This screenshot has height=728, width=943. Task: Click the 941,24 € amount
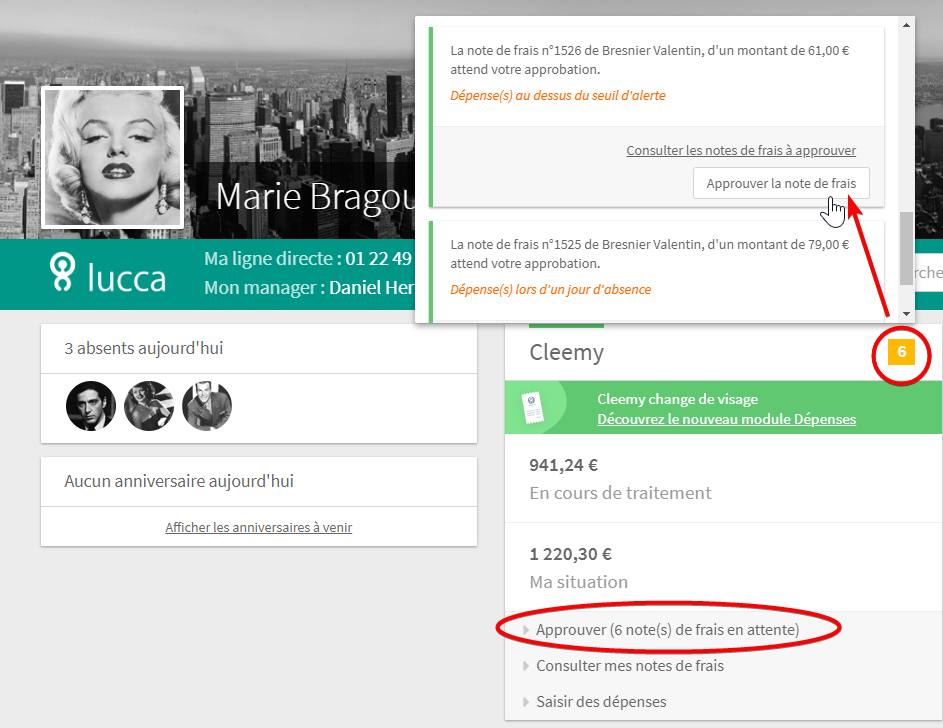[564, 465]
